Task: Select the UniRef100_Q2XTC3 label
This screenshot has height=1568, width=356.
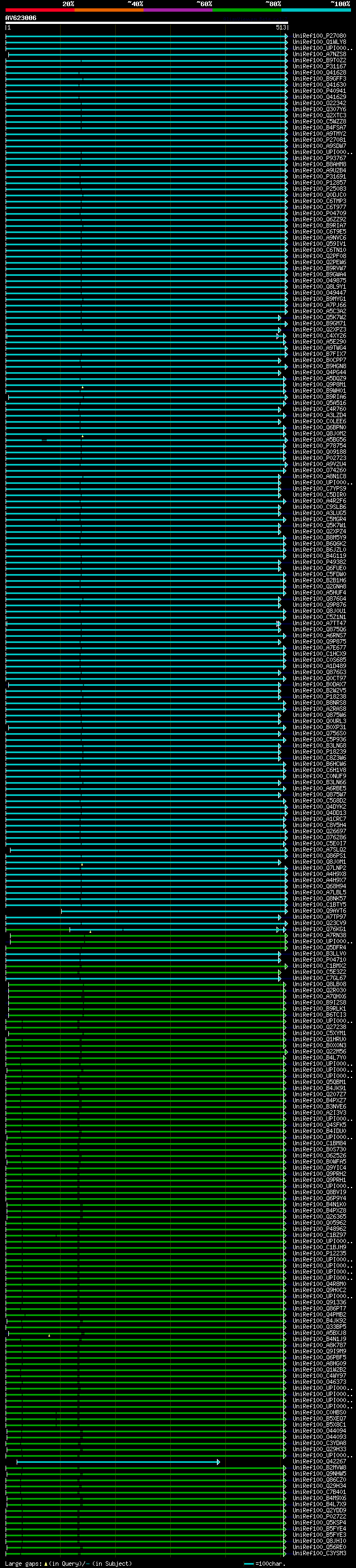Action: (319, 116)
